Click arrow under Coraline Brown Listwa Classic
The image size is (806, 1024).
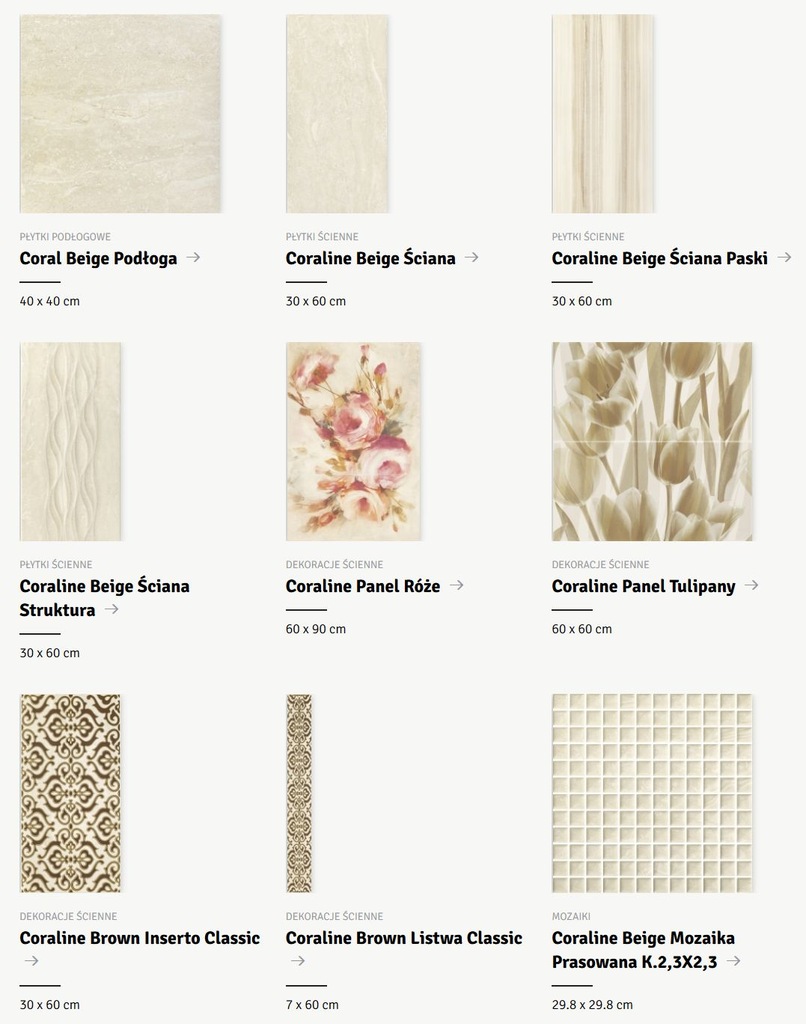(298, 961)
